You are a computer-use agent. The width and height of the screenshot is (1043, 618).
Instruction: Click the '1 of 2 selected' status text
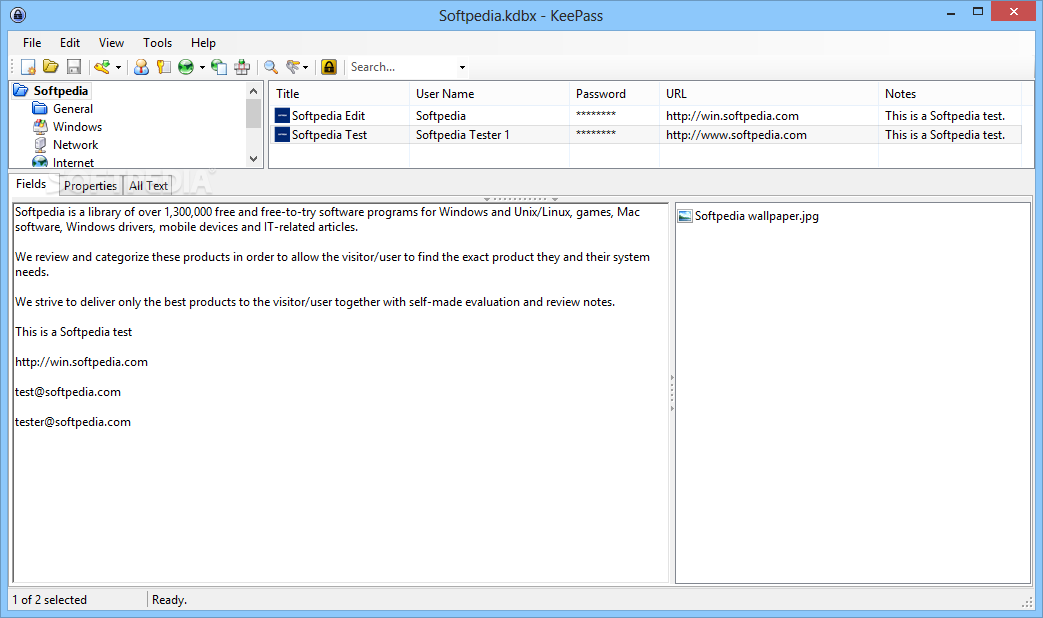point(50,599)
